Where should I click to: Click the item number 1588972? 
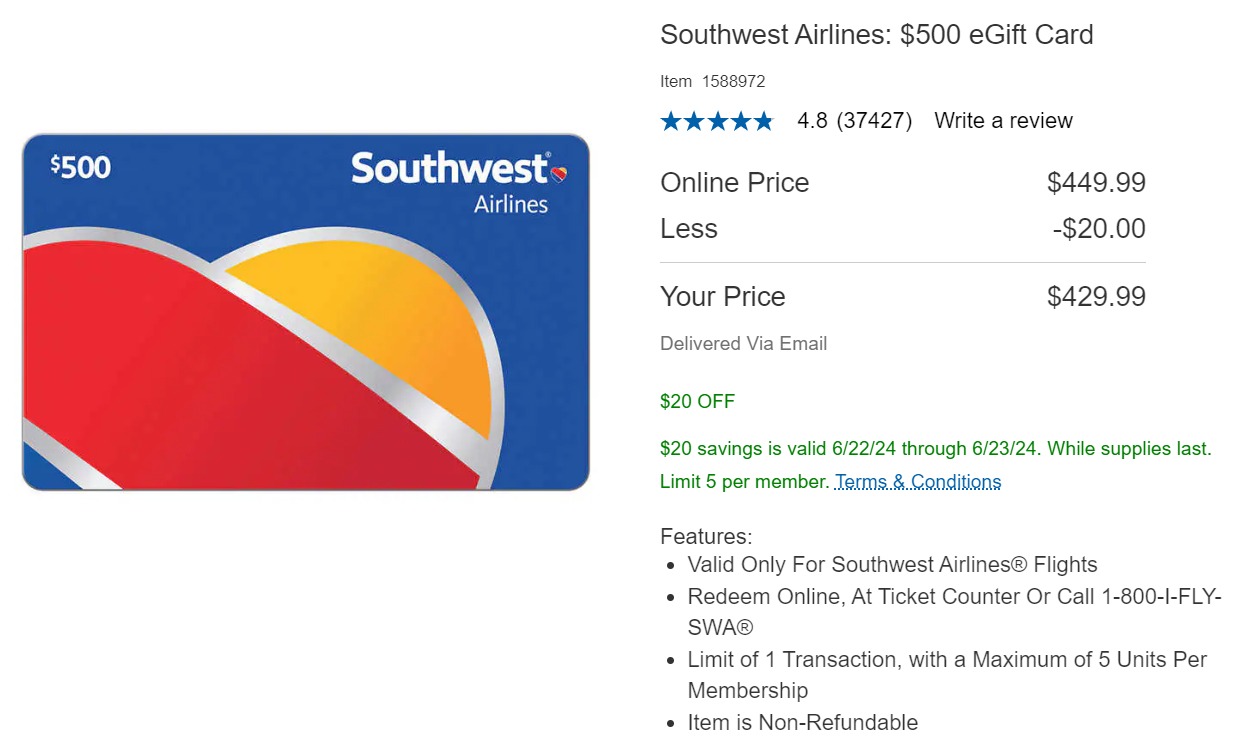pyautogui.click(x=733, y=81)
